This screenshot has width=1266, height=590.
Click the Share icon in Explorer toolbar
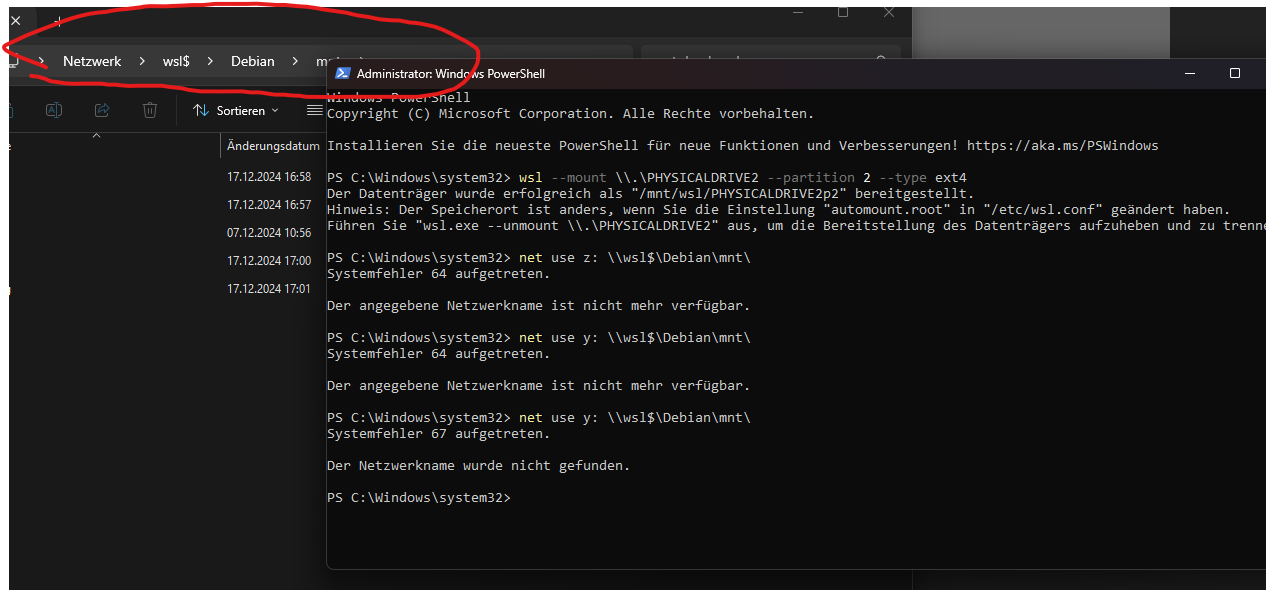(102, 110)
